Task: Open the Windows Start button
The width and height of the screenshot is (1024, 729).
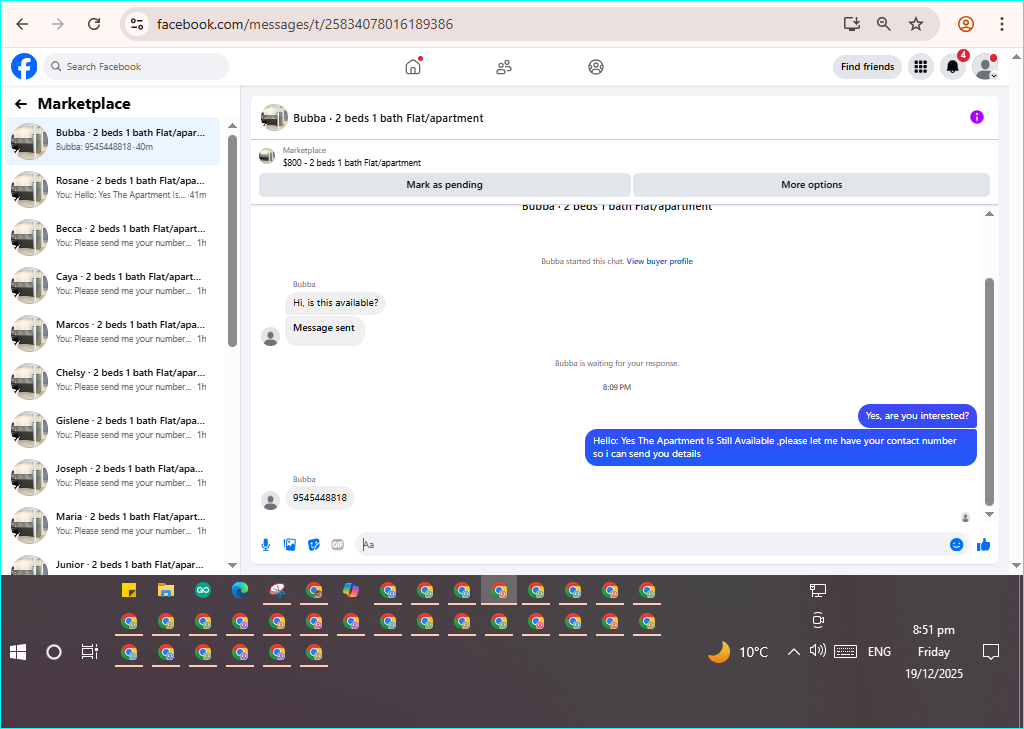Action: point(18,652)
